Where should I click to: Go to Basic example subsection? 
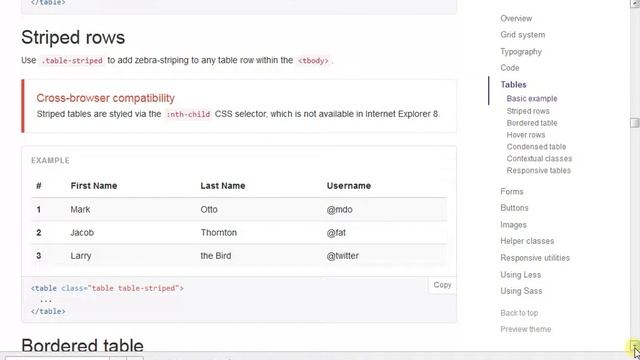[x=531, y=98]
